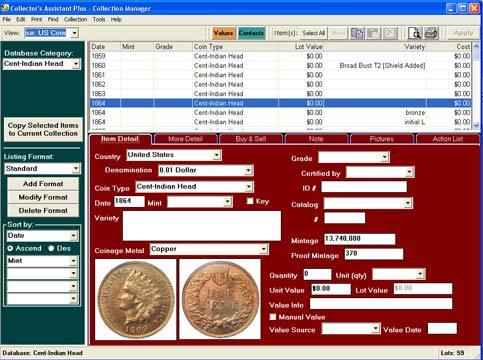This screenshot has height=360, width=483.
Task: Toggle the Key checkbox
Action: (250, 201)
